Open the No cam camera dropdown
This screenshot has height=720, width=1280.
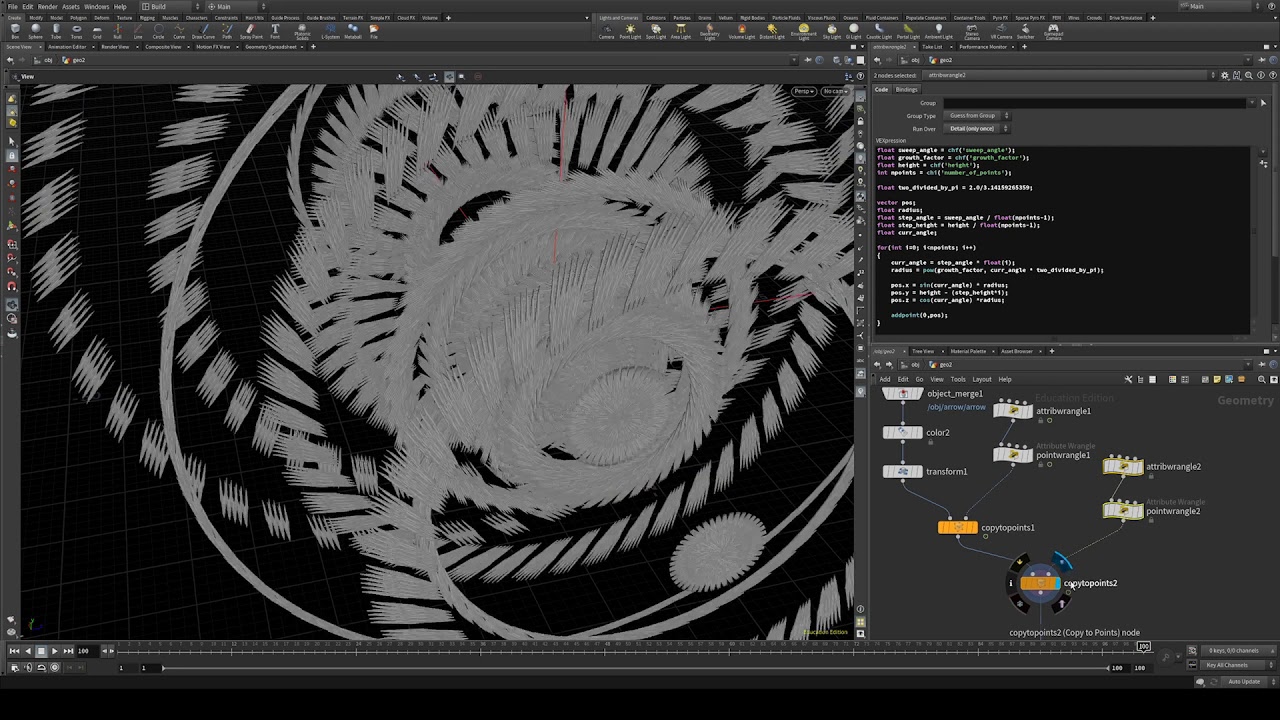pyautogui.click(x=836, y=91)
